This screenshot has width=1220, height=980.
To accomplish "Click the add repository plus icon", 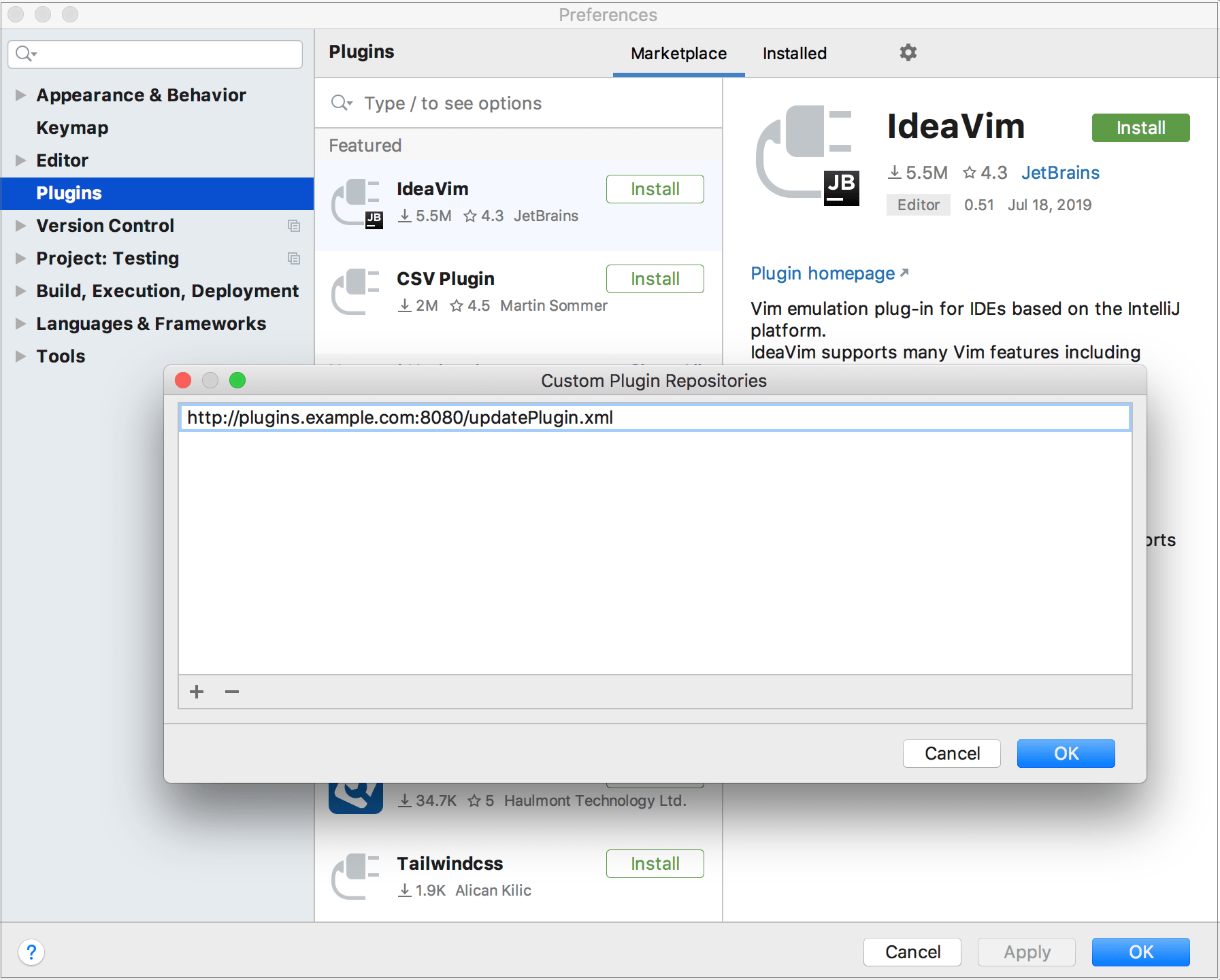I will pos(196,692).
